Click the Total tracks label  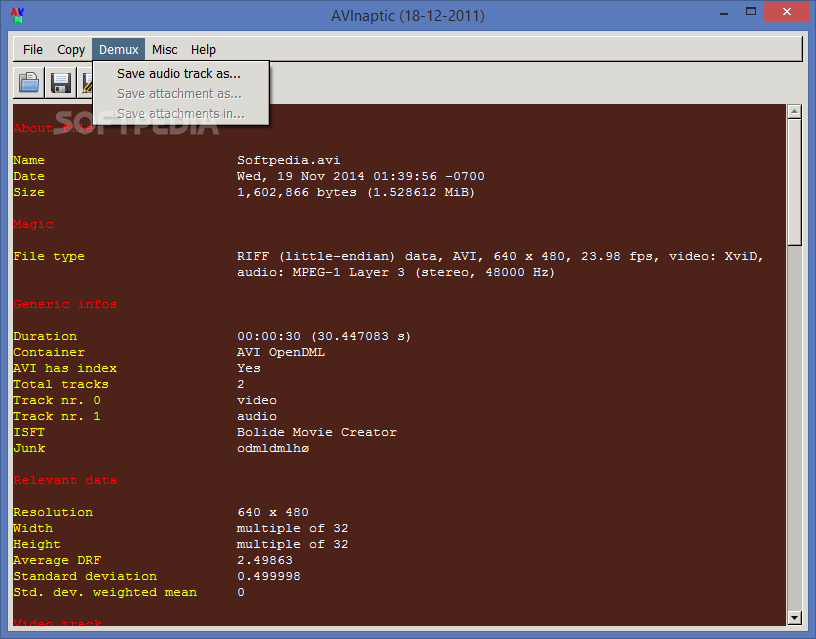pos(61,385)
